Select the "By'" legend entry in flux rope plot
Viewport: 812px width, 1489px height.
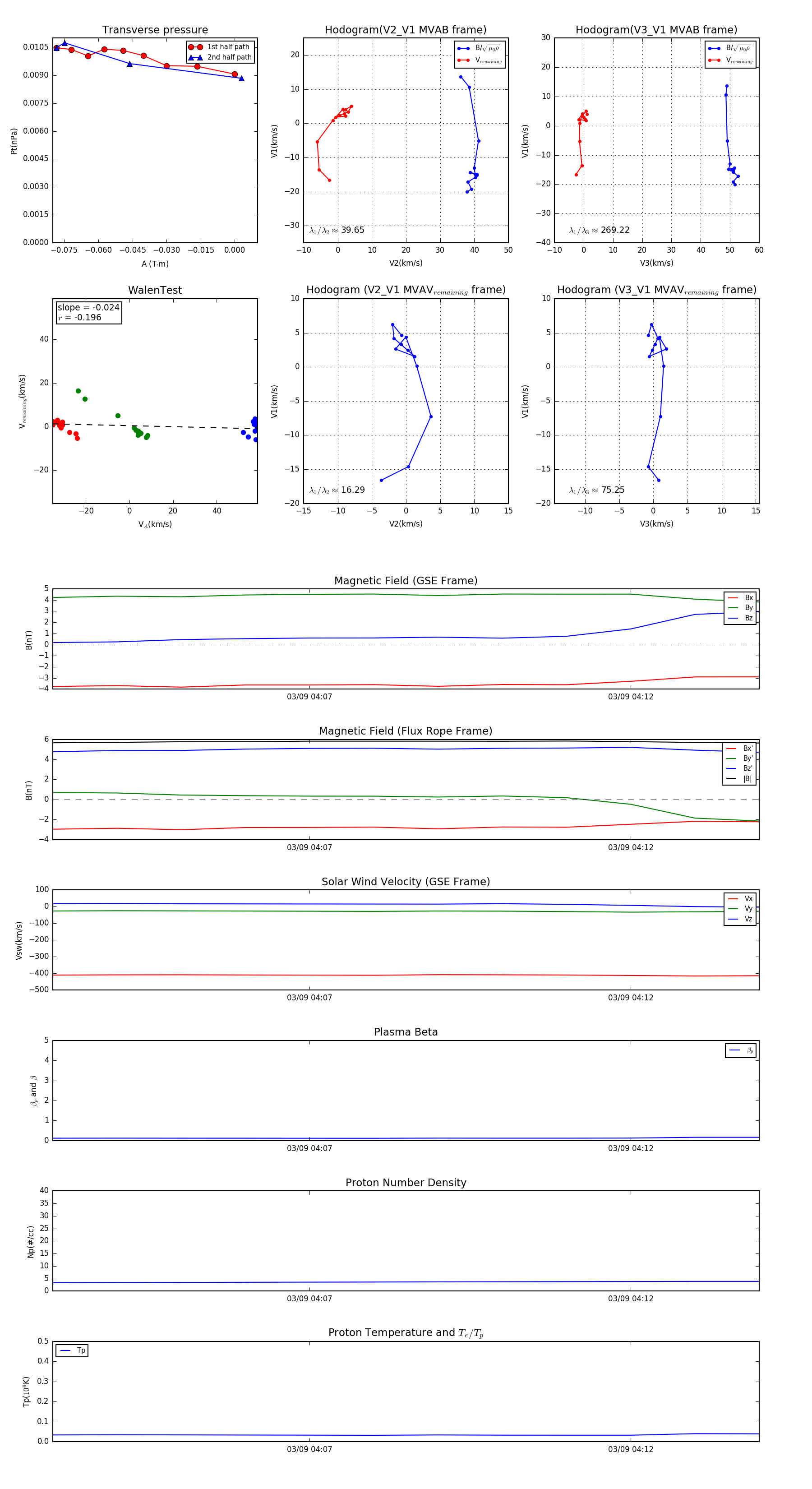(x=740, y=758)
